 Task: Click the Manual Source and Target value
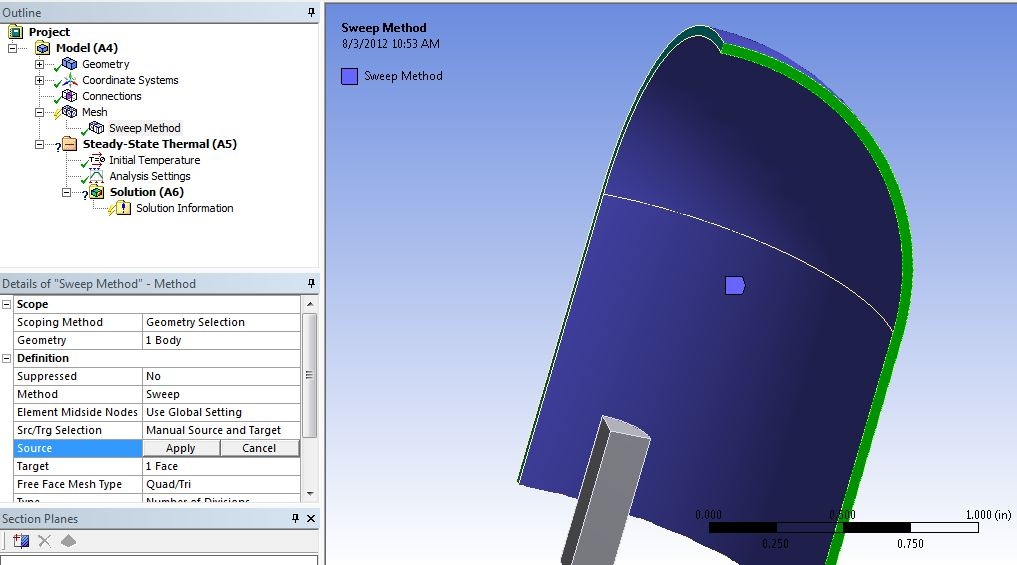[221, 430]
